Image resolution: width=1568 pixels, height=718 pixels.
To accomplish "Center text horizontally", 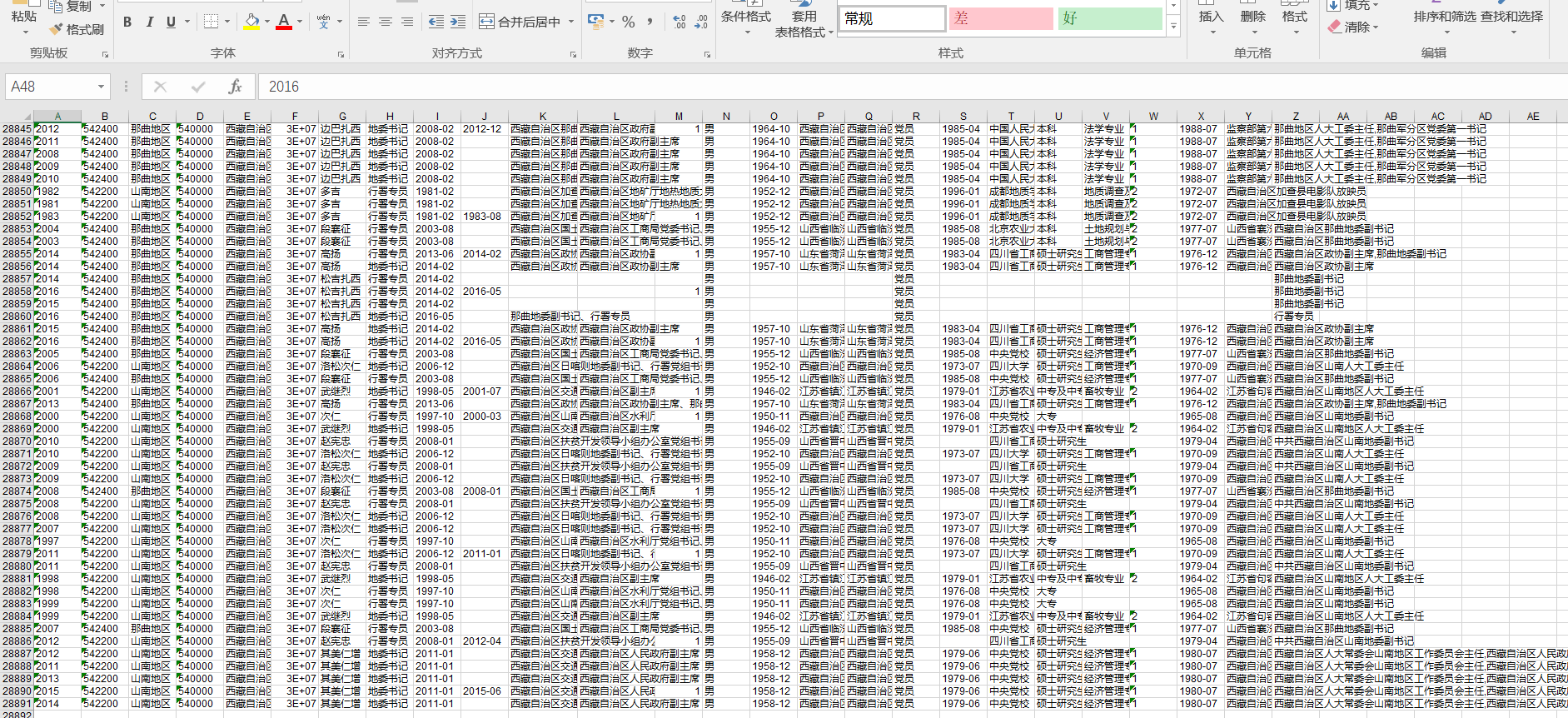I will (385, 22).
